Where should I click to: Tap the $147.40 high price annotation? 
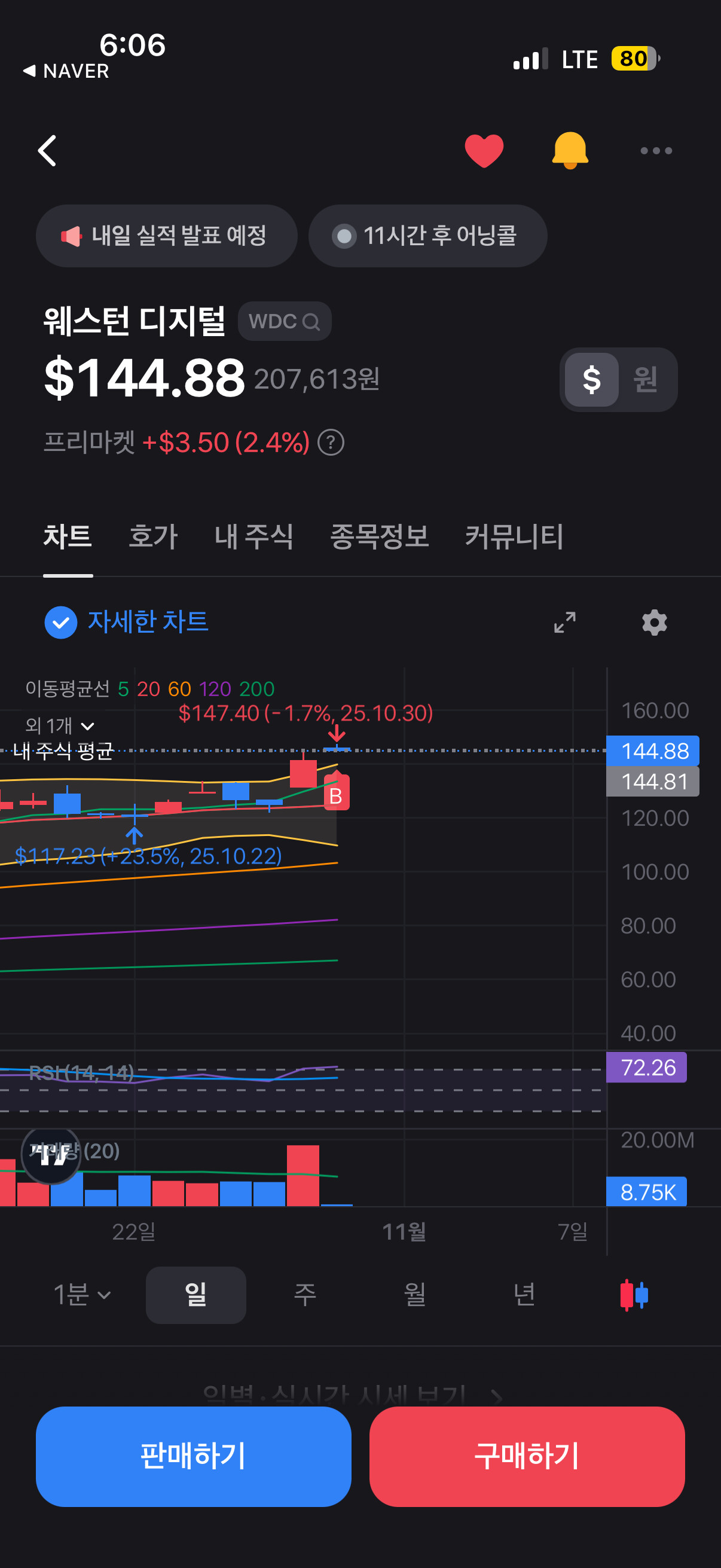coord(305,713)
